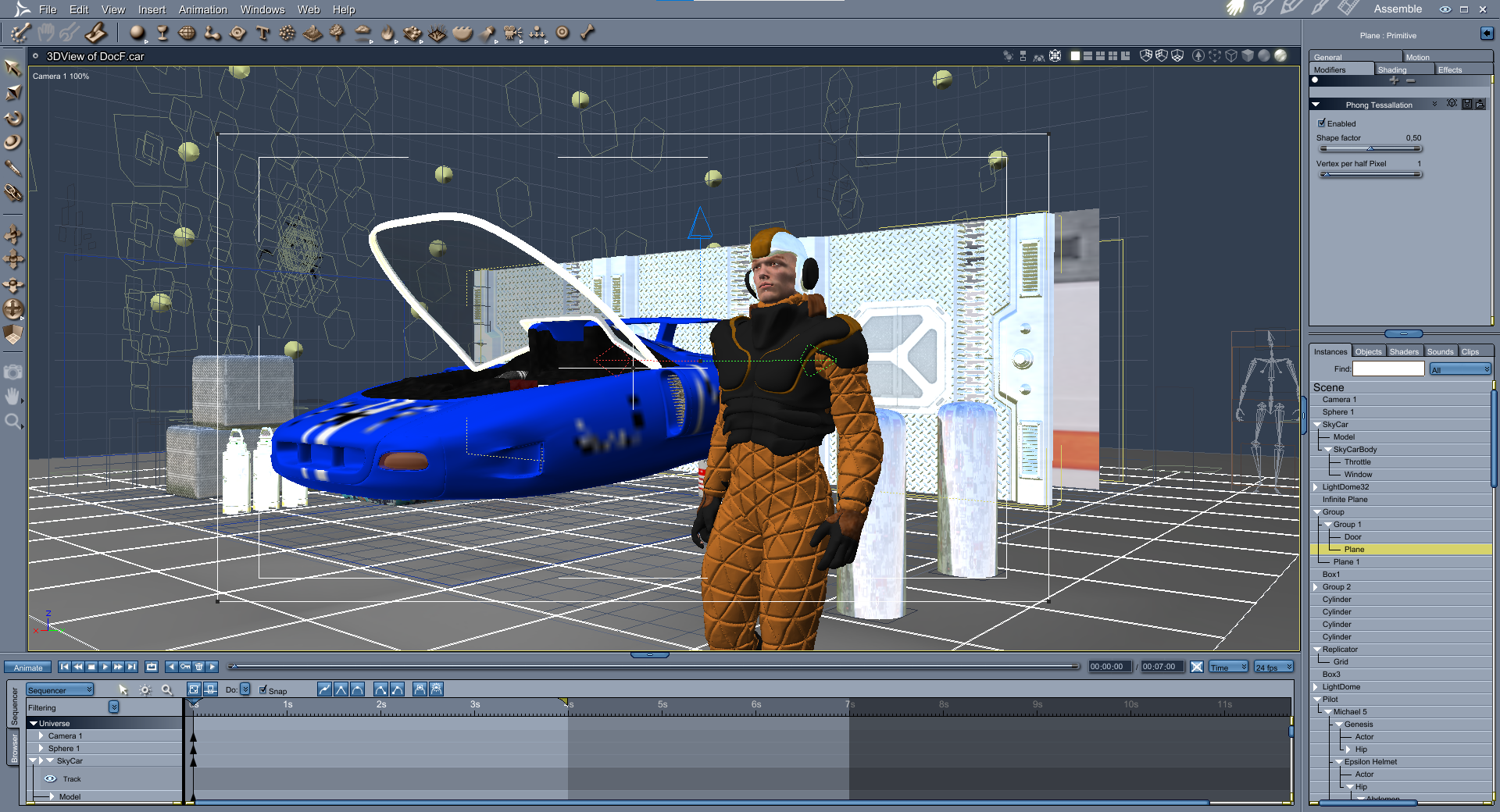The height and width of the screenshot is (812, 1500).
Task: Open the Animation menu
Action: pos(202,9)
